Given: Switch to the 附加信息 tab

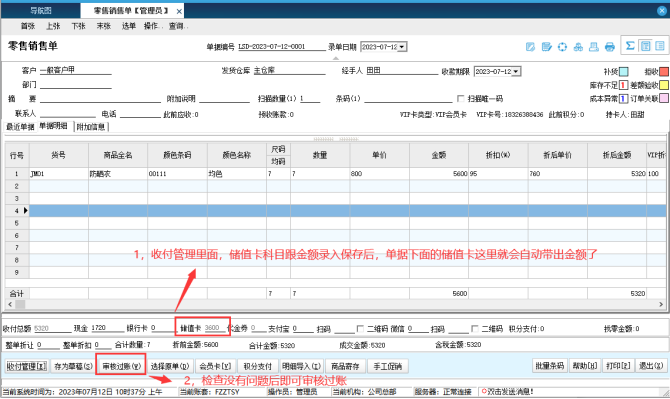Looking at the screenshot, I should (91, 127).
